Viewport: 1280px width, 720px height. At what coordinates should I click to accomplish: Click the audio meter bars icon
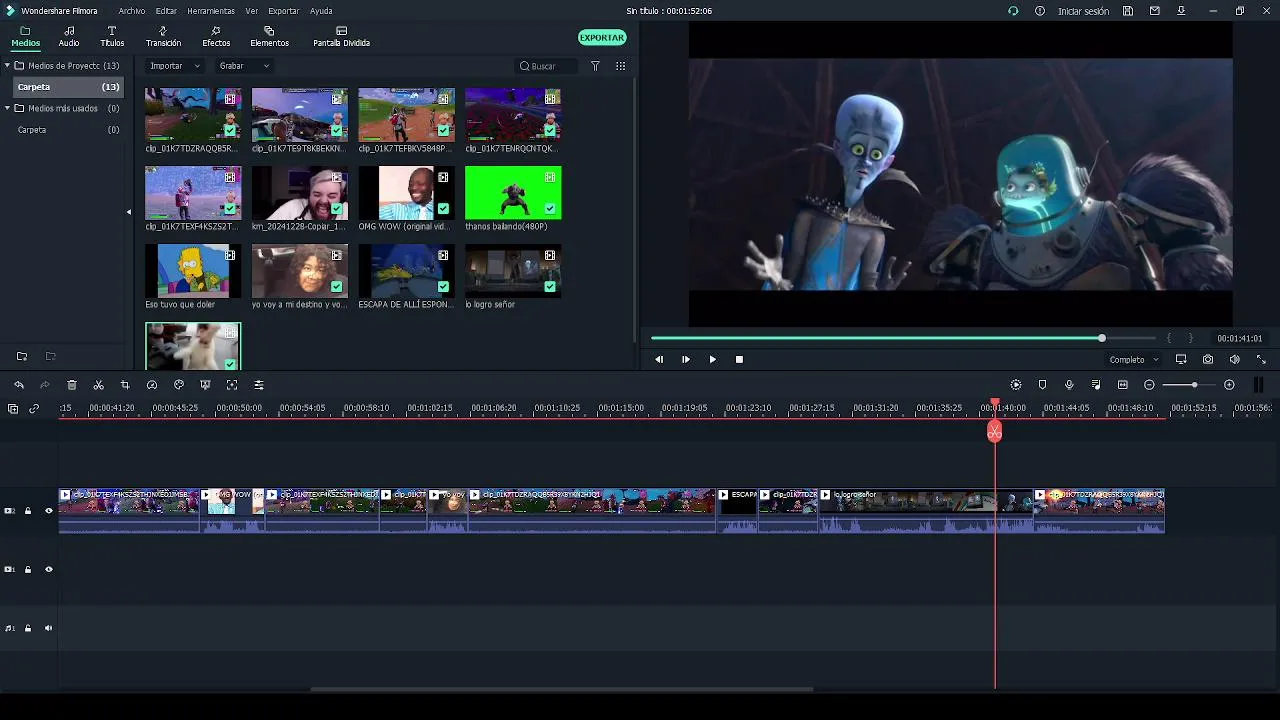(1258, 385)
